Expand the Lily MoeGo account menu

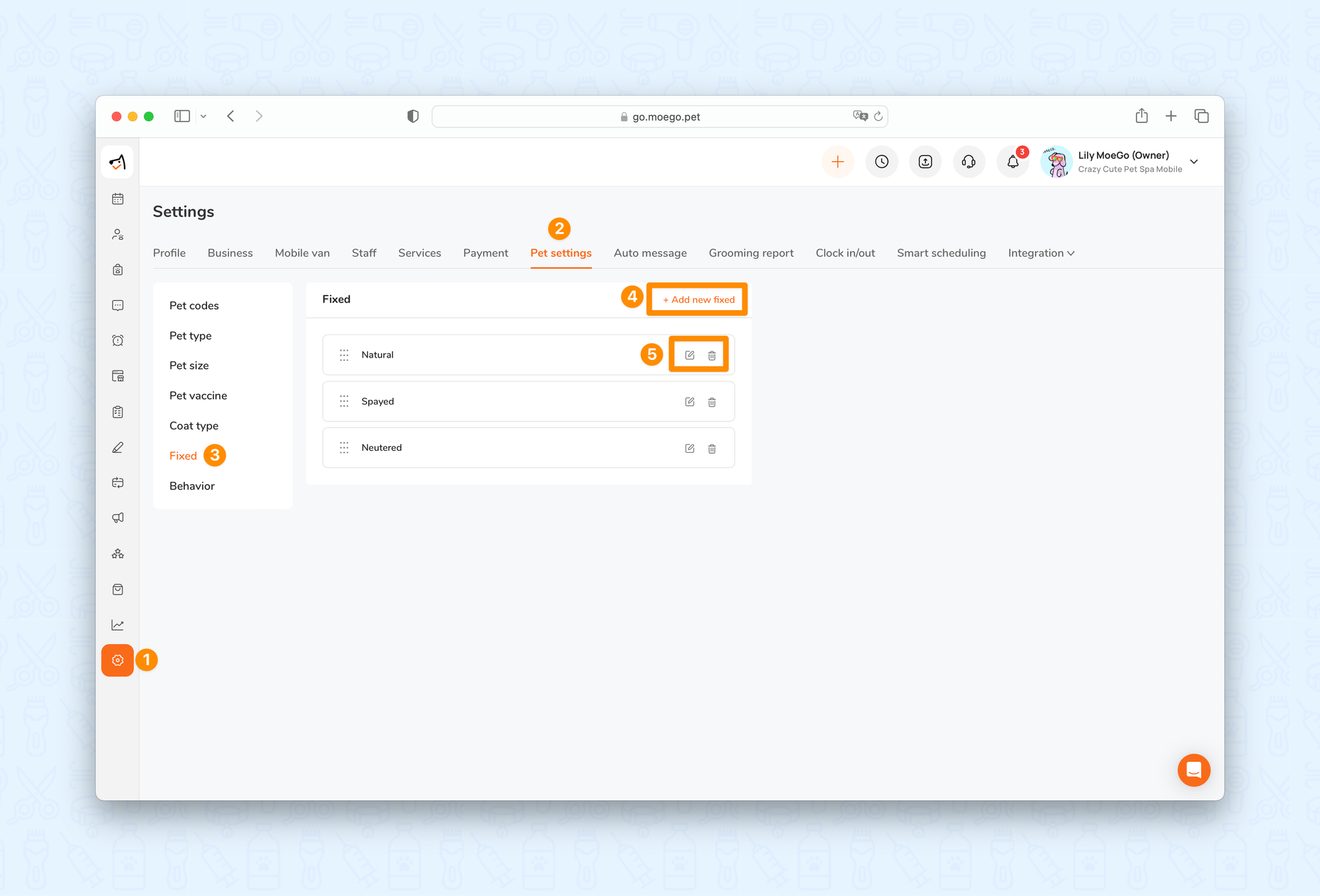pos(1193,162)
